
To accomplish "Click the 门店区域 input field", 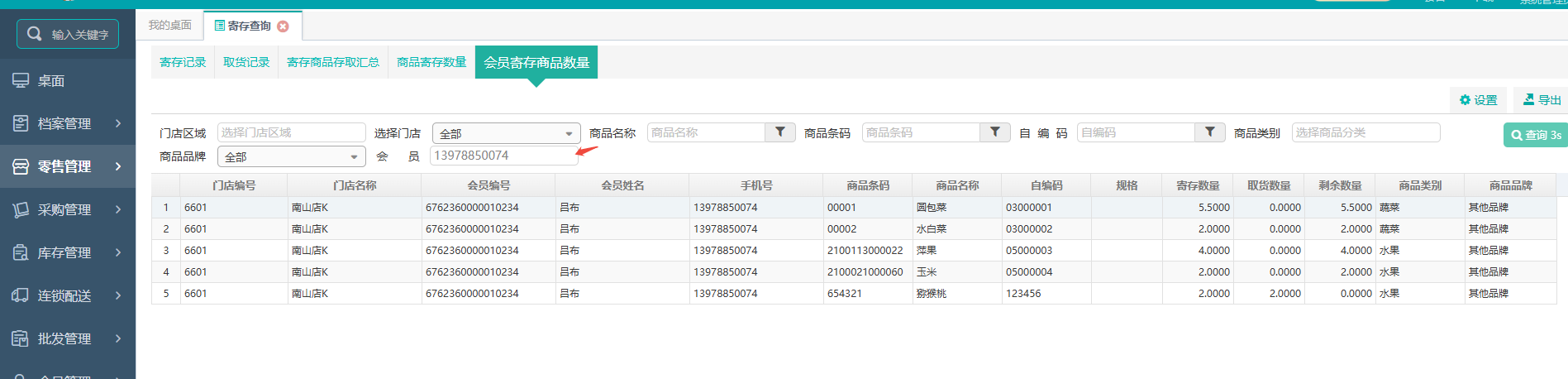I will tap(291, 132).
